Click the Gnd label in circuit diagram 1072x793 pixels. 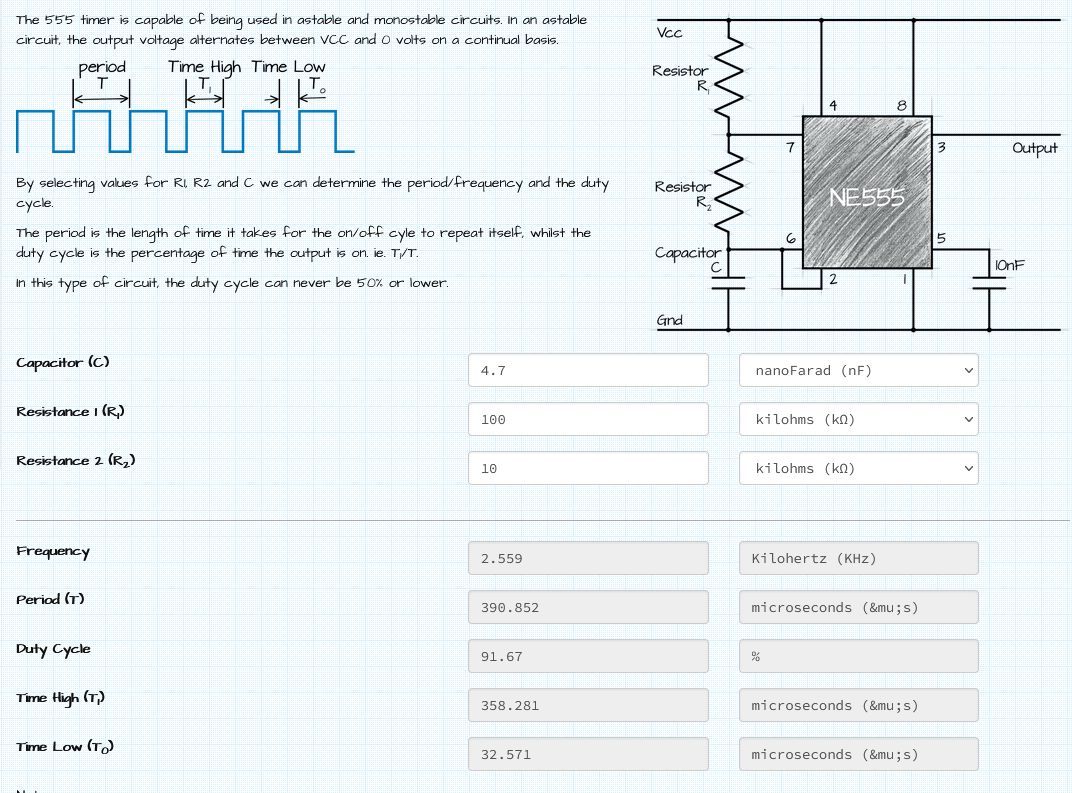(x=669, y=320)
